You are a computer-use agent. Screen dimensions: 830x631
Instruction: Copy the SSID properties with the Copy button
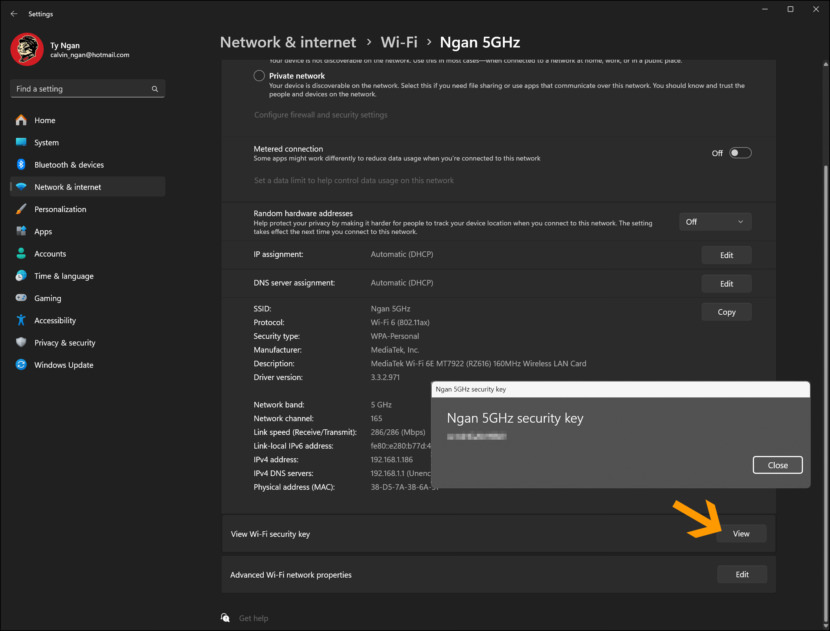726,311
